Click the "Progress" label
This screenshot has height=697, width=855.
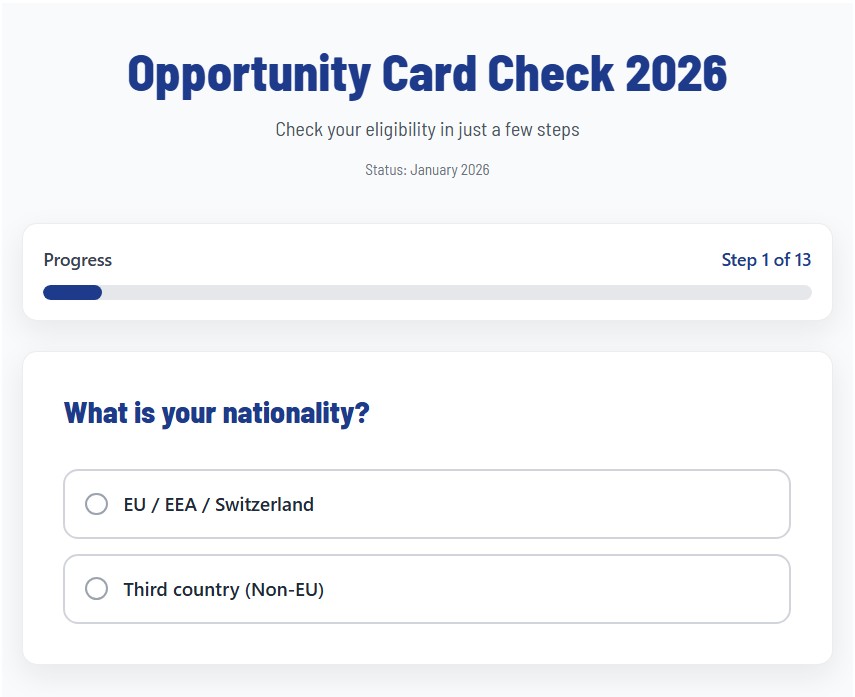78,260
